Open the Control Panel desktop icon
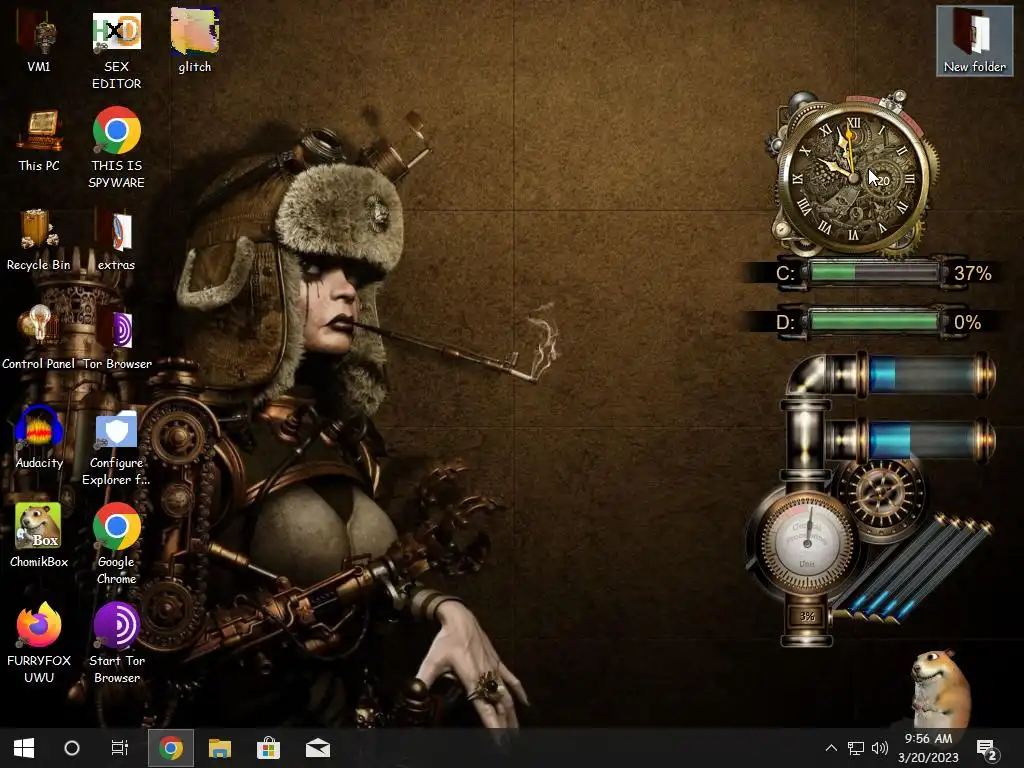The height and width of the screenshot is (768, 1024). [x=39, y=338]
